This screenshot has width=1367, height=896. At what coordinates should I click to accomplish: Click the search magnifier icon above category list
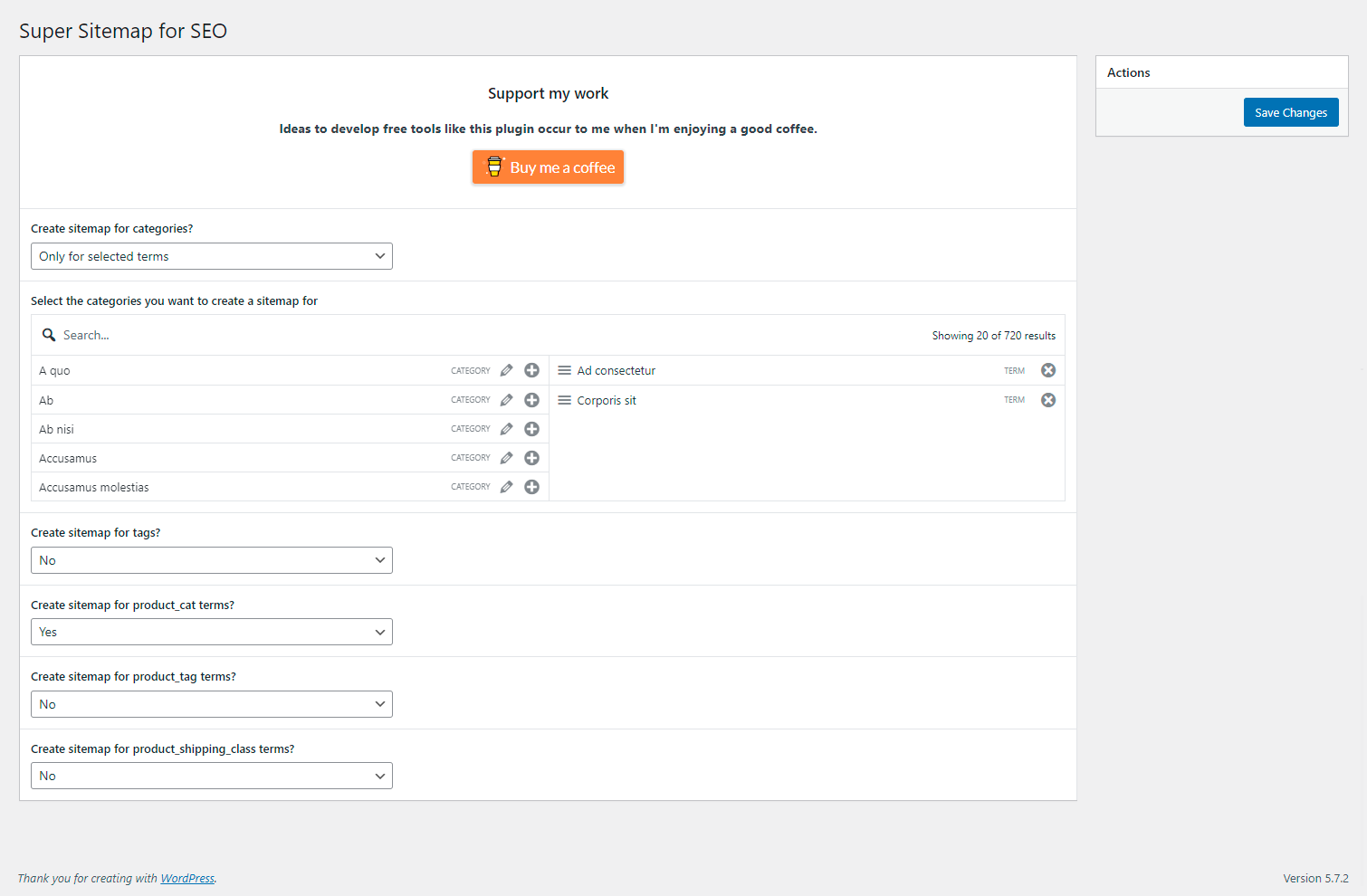(48, 334)
